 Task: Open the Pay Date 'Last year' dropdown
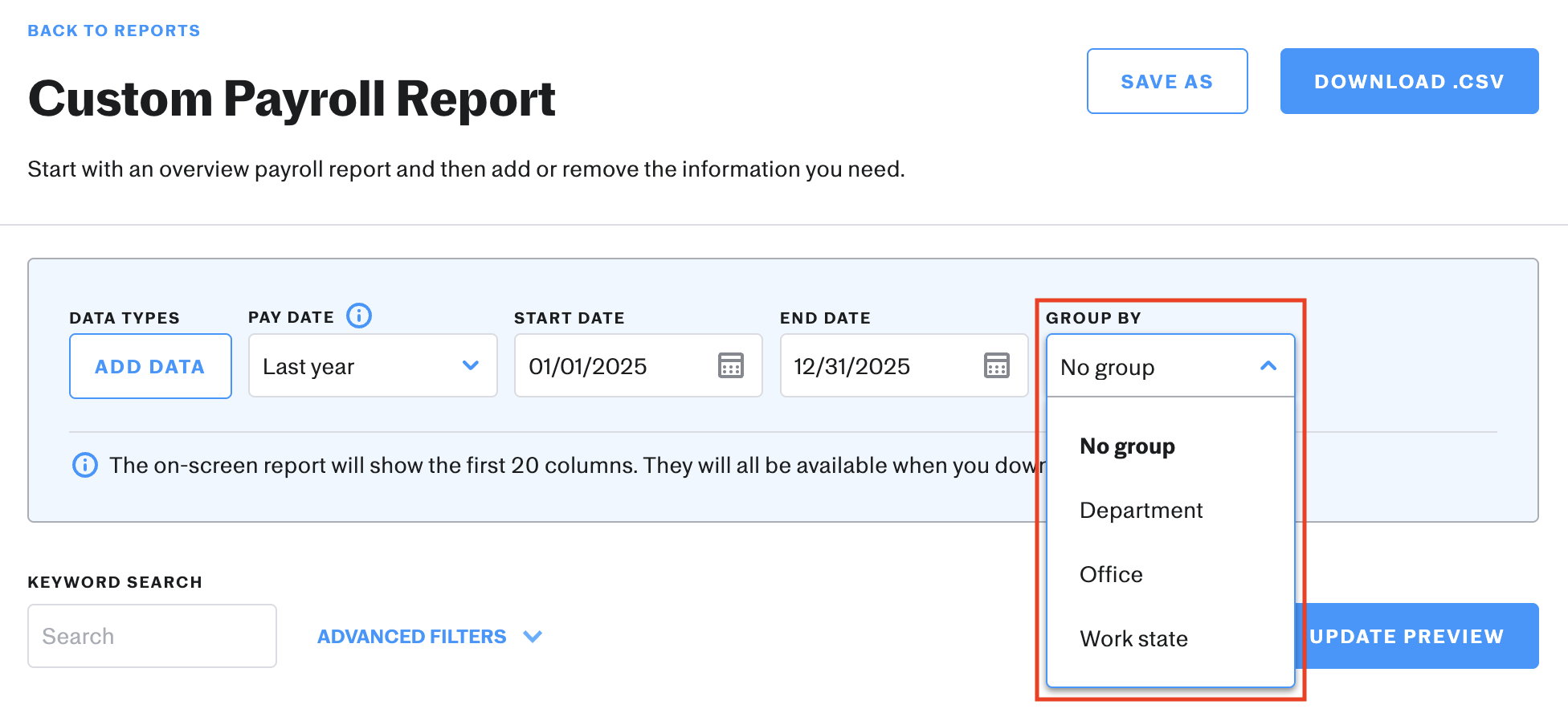click(373, 366)
